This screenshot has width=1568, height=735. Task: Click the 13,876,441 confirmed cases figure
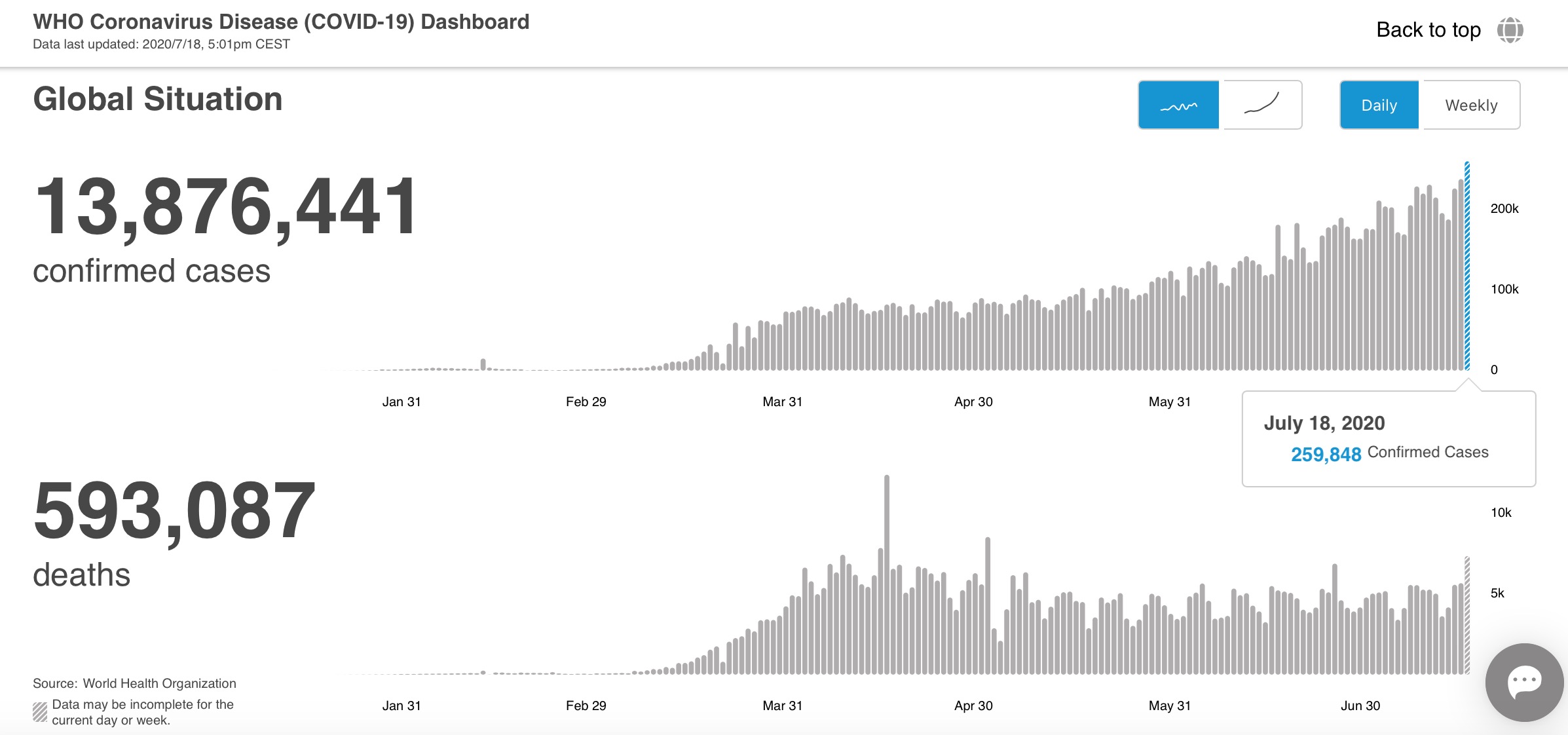click(225, 207)
